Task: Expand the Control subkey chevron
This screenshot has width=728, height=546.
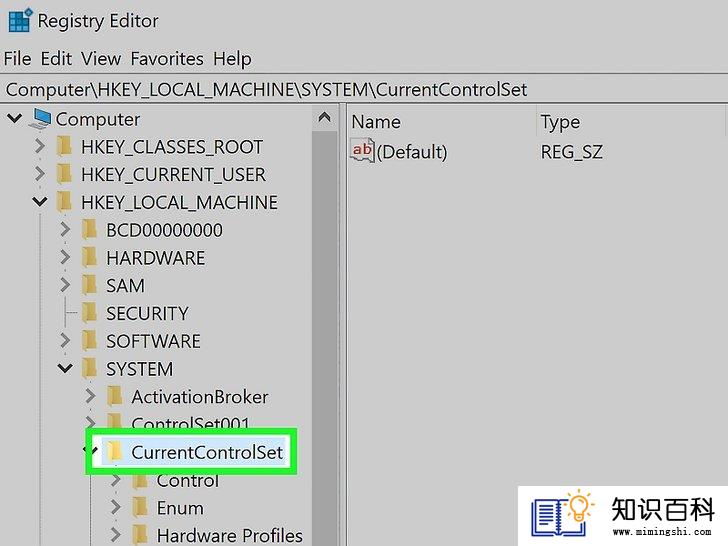Action: [x=115, y=481]
